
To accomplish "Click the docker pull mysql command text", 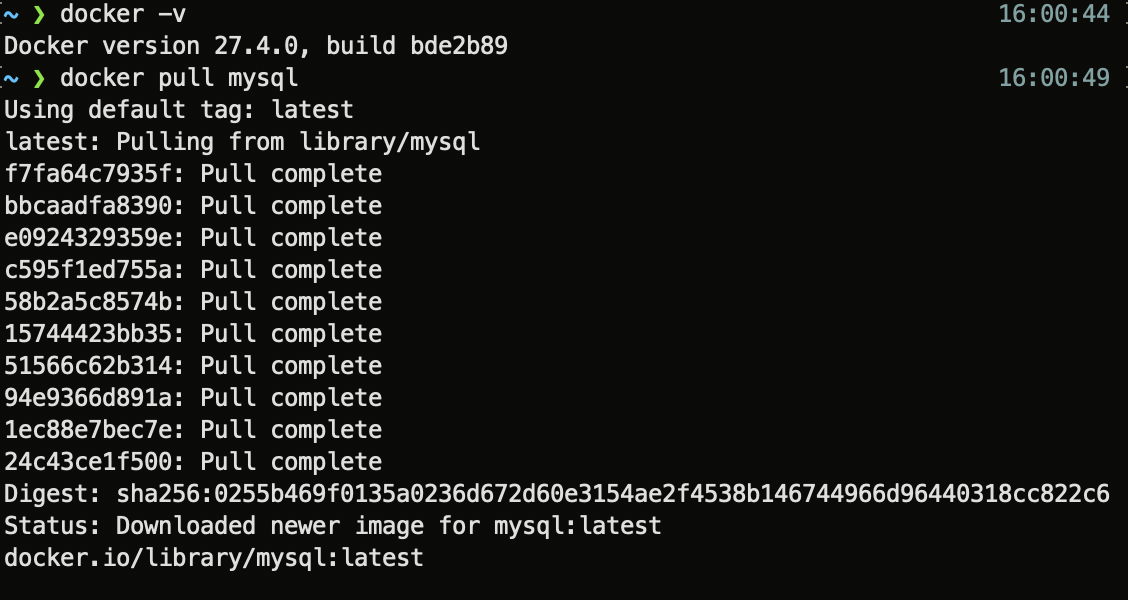I will [179, 78].
